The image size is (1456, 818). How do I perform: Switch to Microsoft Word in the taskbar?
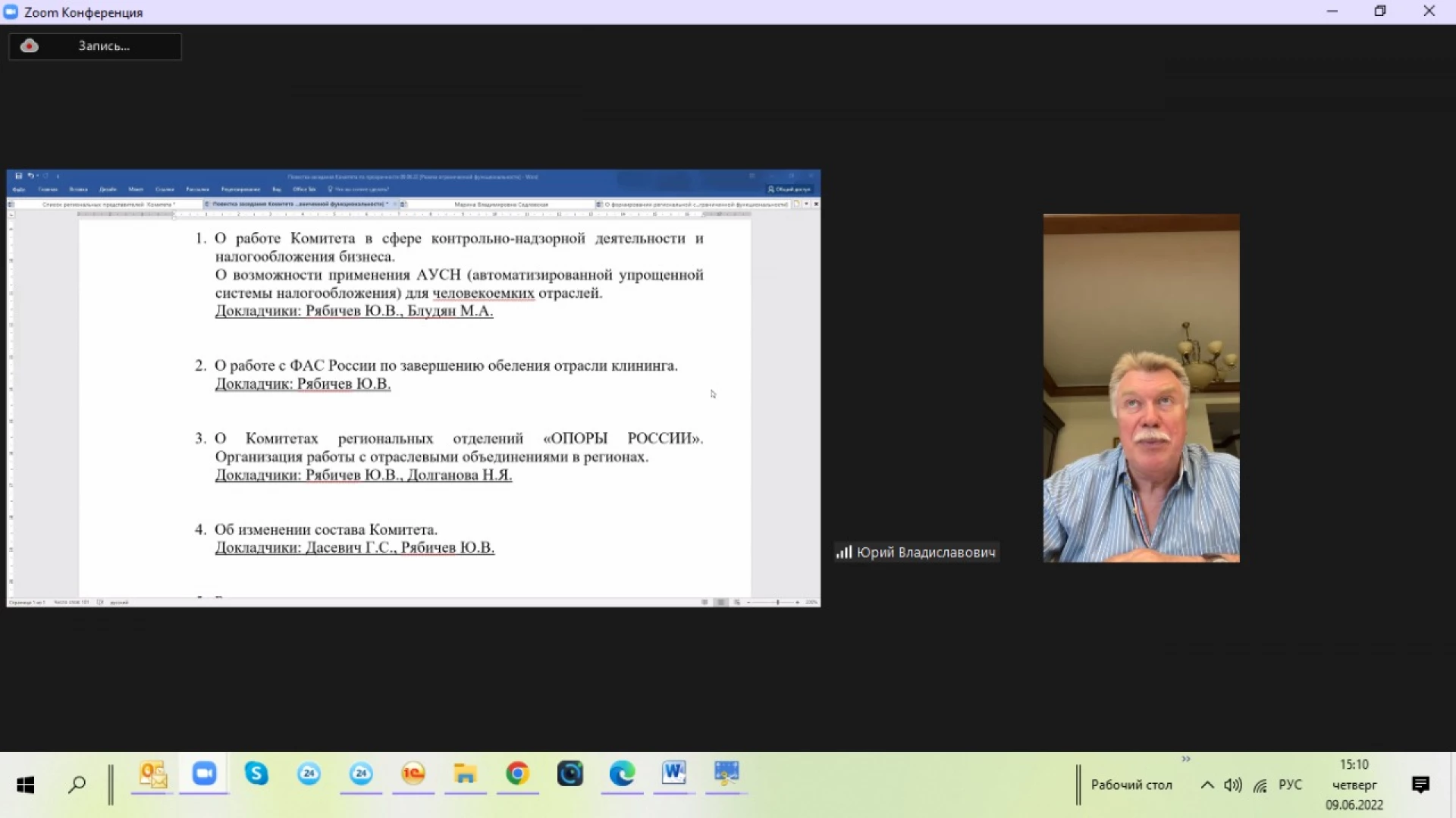(673, 774)
